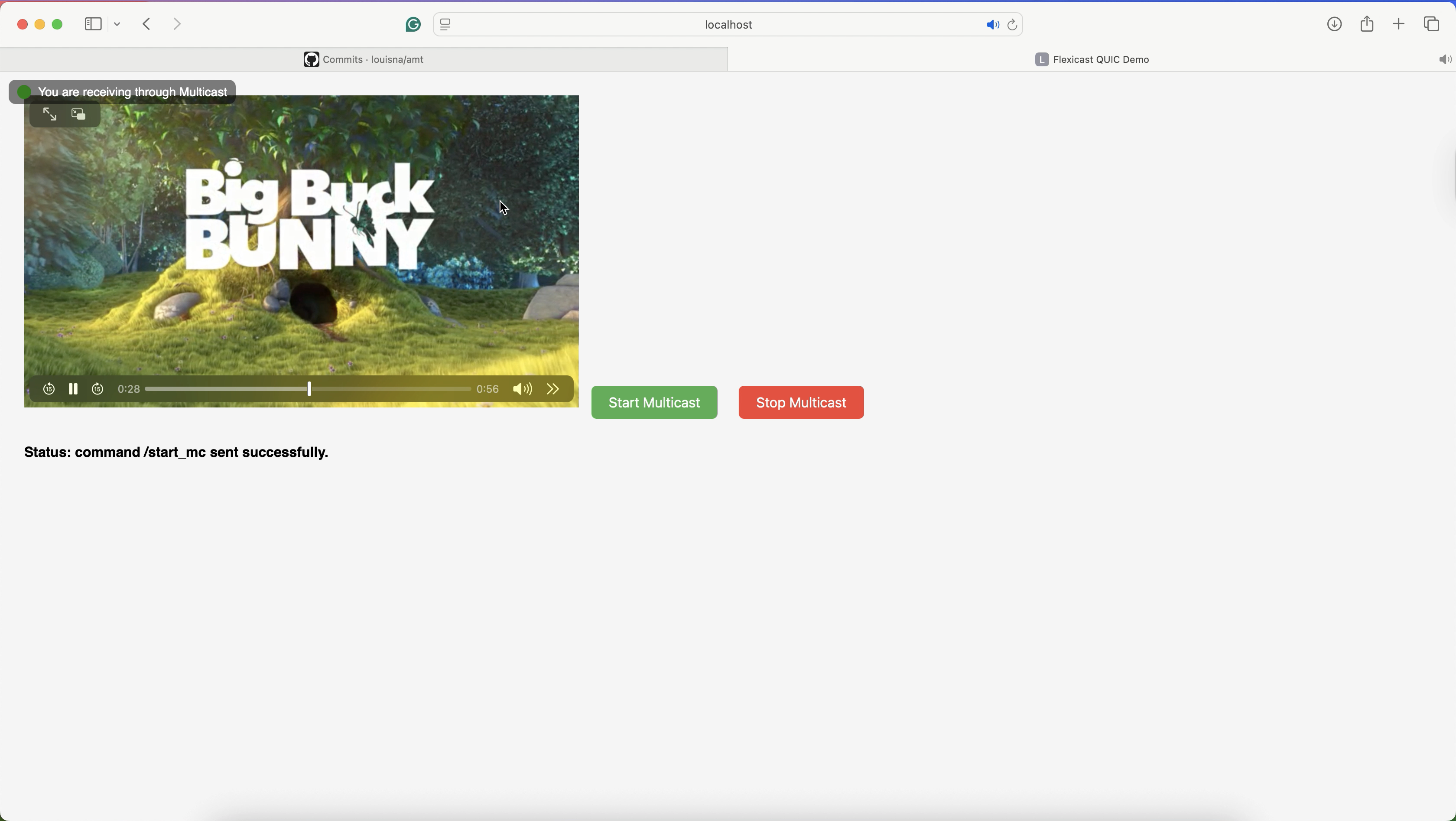Click the Start Multicast button
The image size is (1456, 821).
tap(654, 403)
